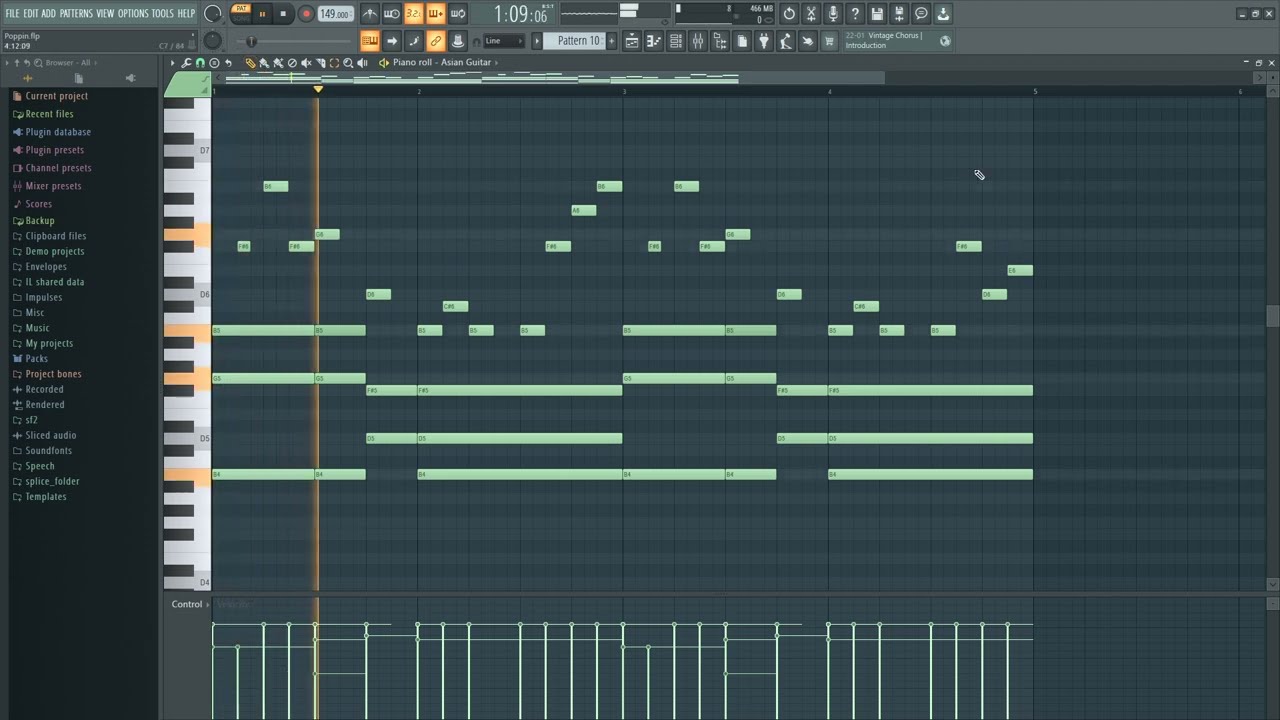1280x720 pixels.
Task: Open the TOOLS menu
Action: coord(163,13)
